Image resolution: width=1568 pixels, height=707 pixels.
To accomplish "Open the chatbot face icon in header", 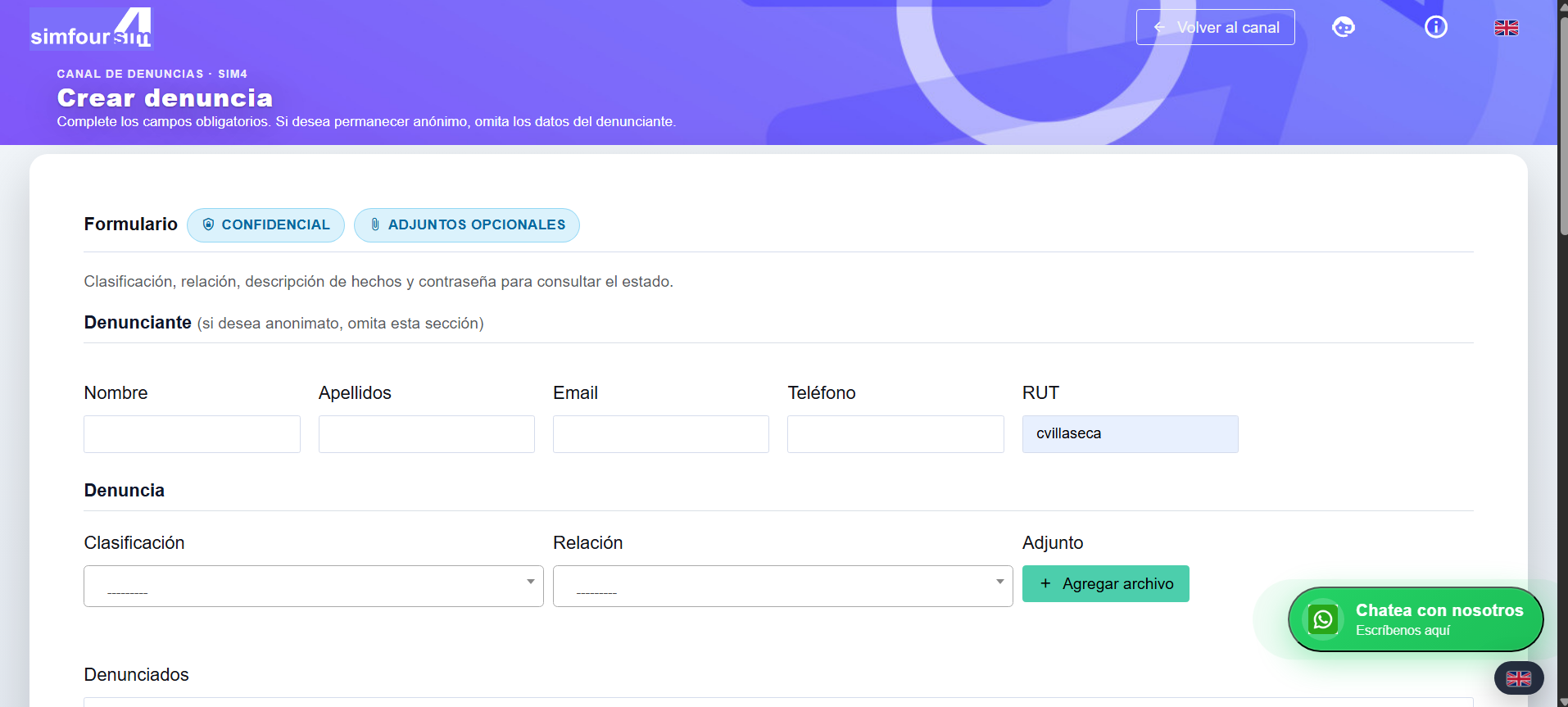I will (x=1344, y=27).
